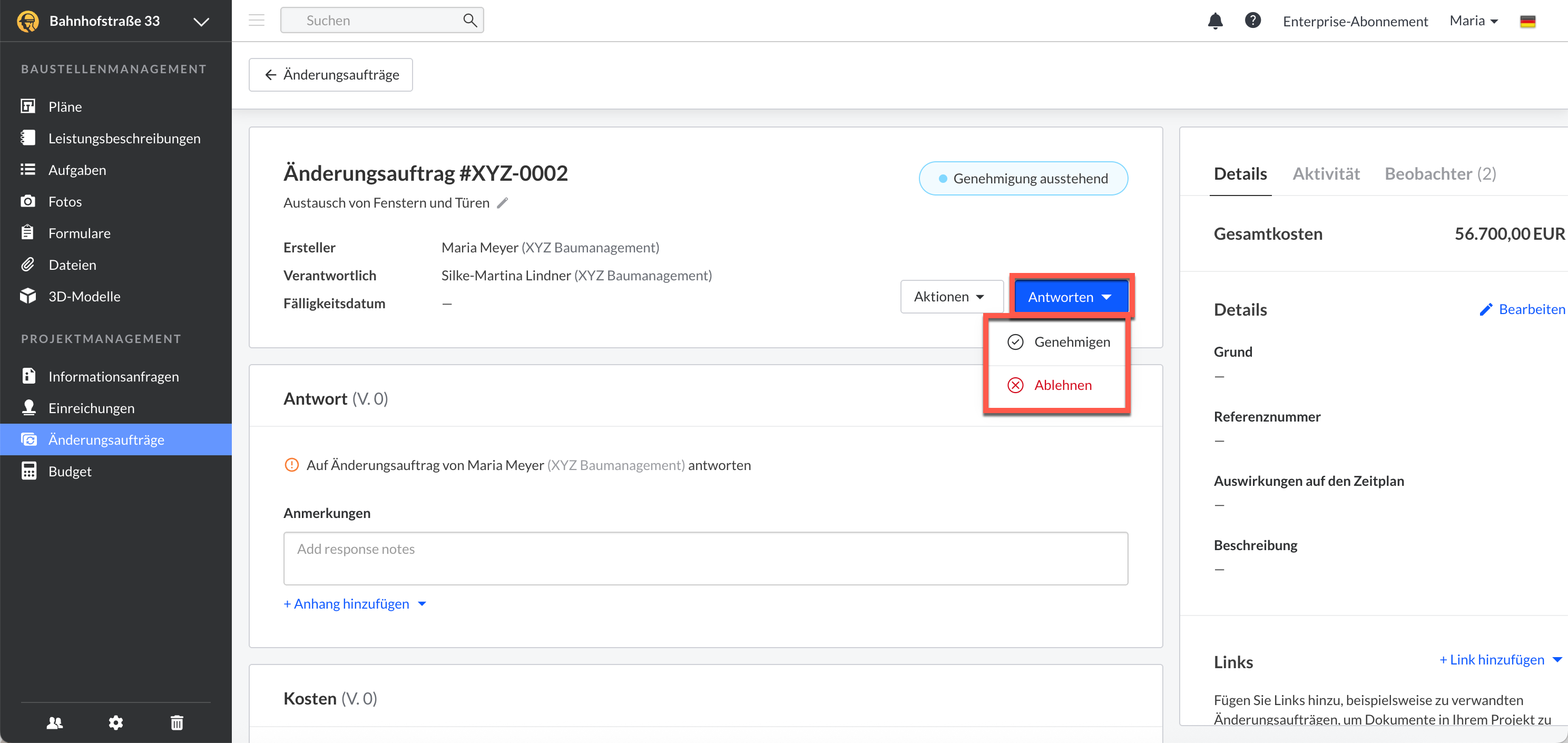Open 3D-Modelle in the sidebar
This screenshot has width=1568, height=743.
point(84,297)
